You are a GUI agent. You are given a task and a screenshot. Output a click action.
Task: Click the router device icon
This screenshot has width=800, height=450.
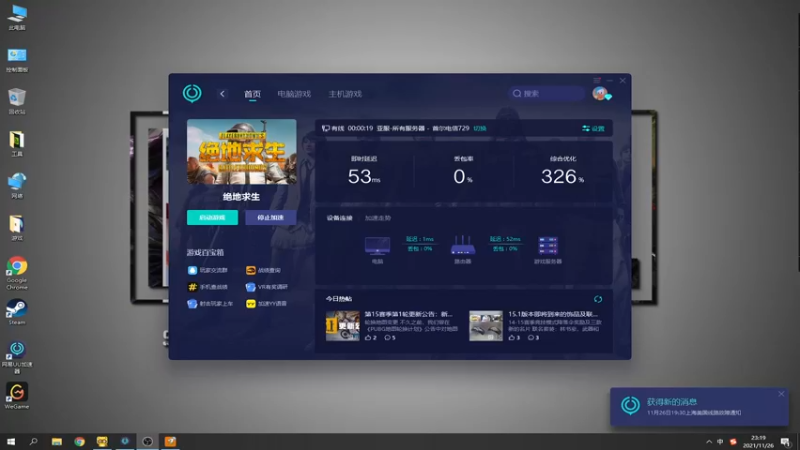pyautogui.click(x=463, y=245)
